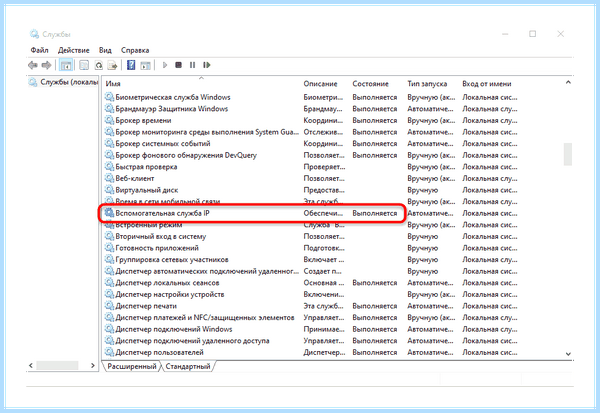Select Службы (локальные) in the tree
This screenshot has width=600, height=413.
pos(64,82)
